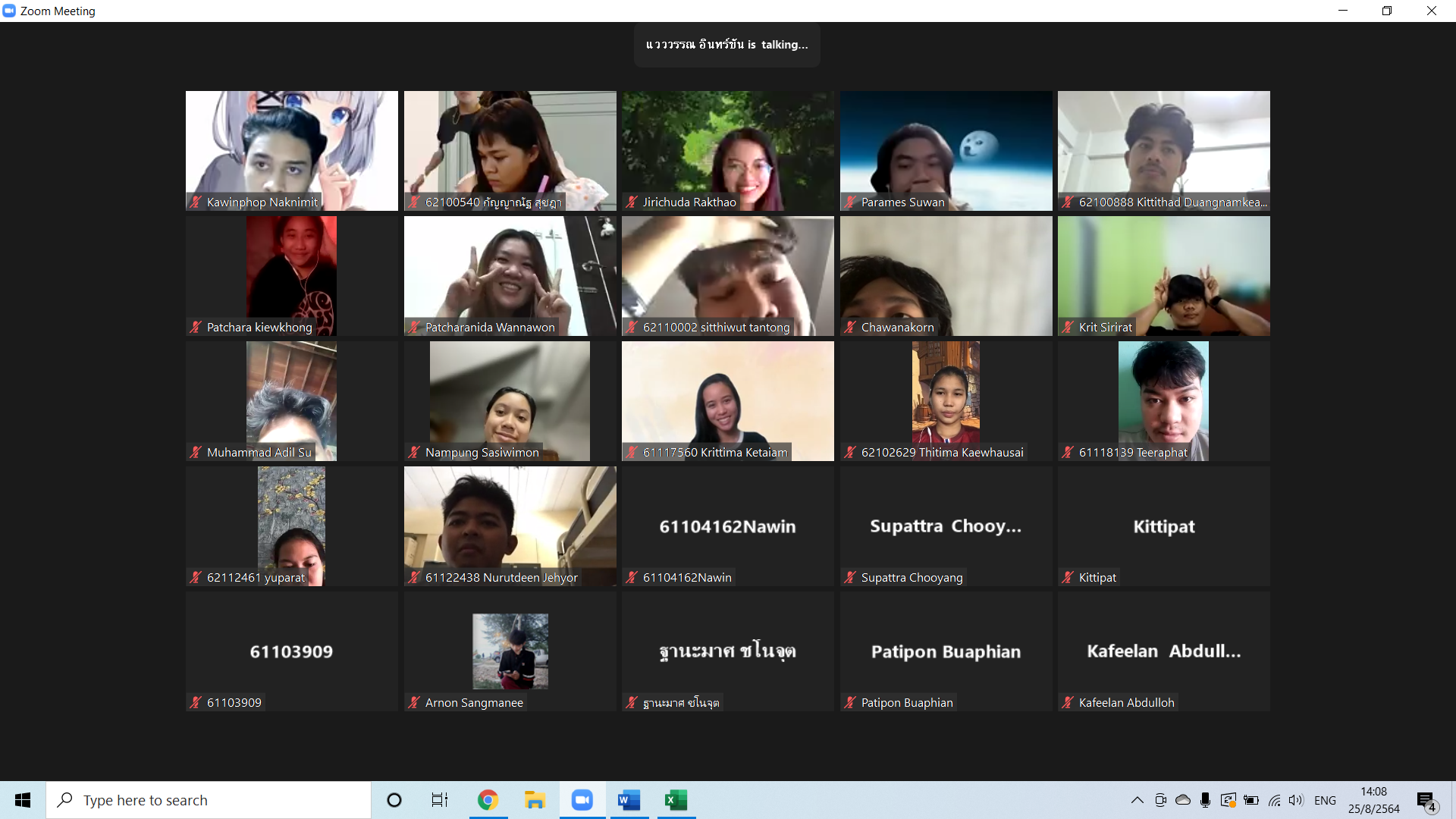1456x819 pixels.
Task: Click the ENG language indicator
Action: coord(1325,800)
